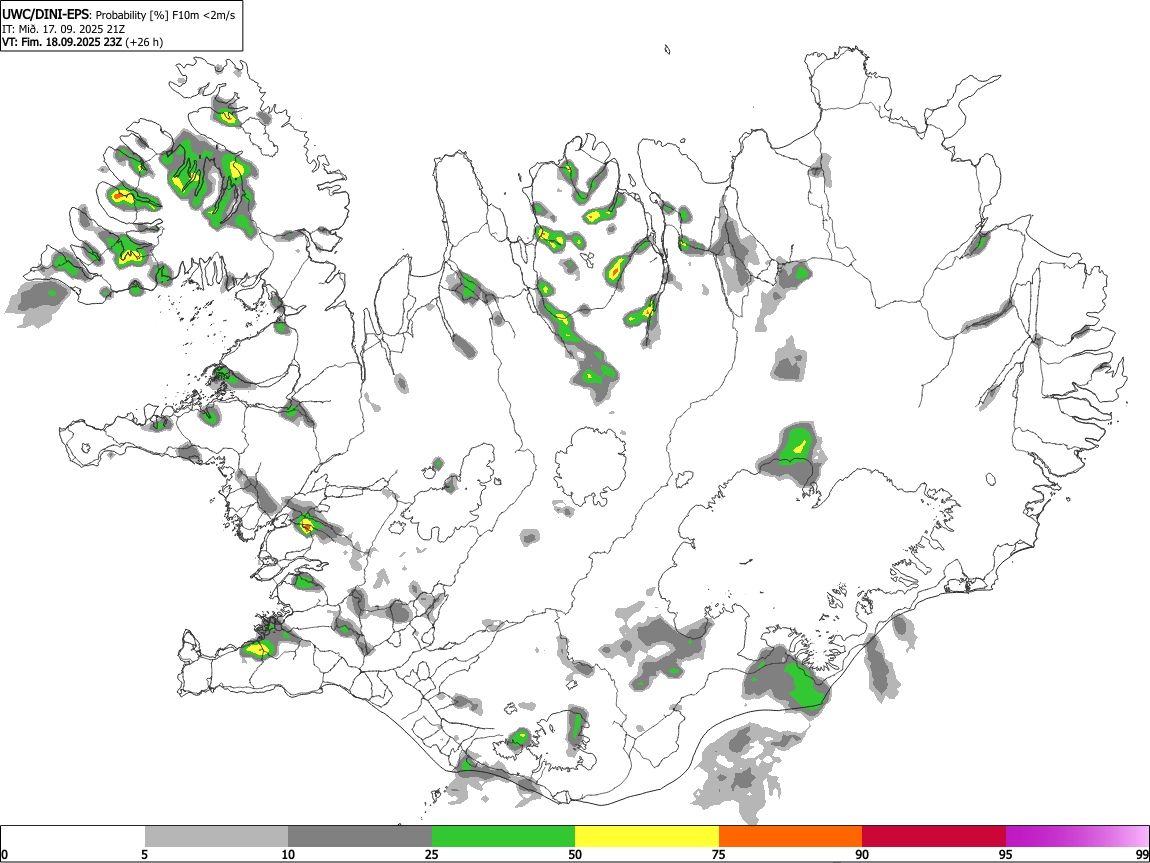
Task: Click the legend value '5'
Action: click(x=144, y=854)
